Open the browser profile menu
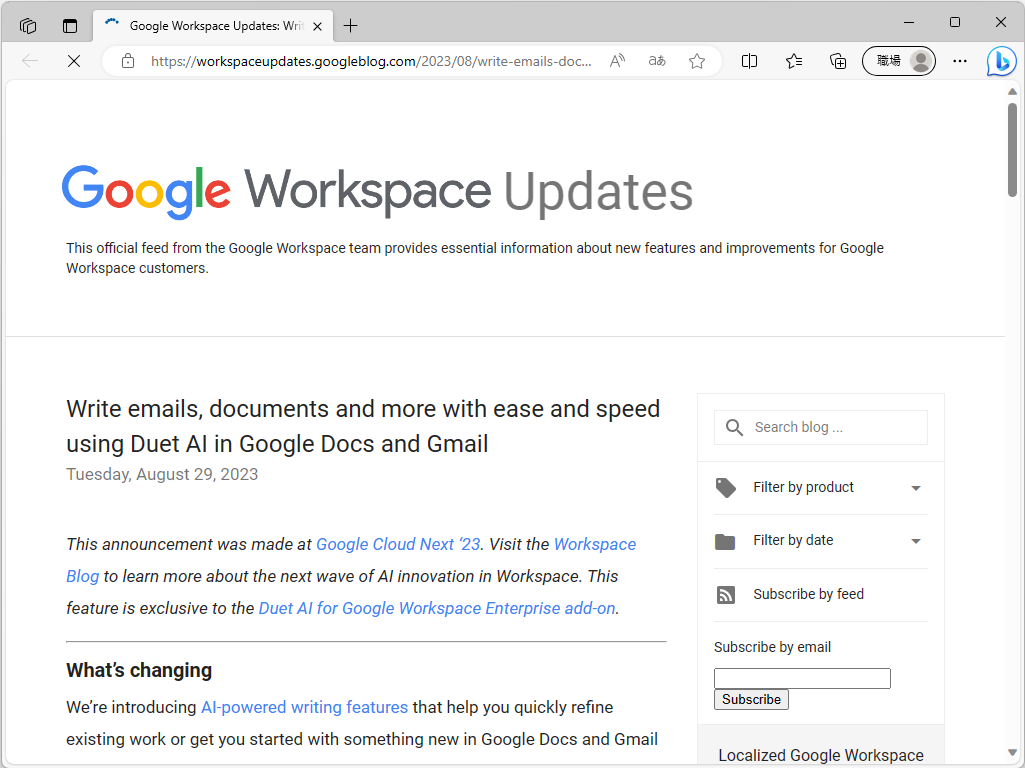 tap(897, 61)
